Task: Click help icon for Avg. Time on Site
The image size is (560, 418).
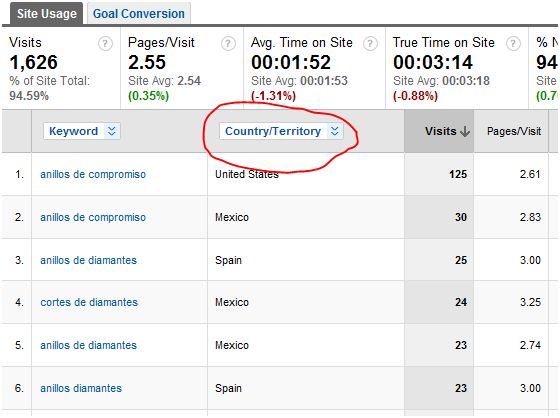Action: (370, 44)
